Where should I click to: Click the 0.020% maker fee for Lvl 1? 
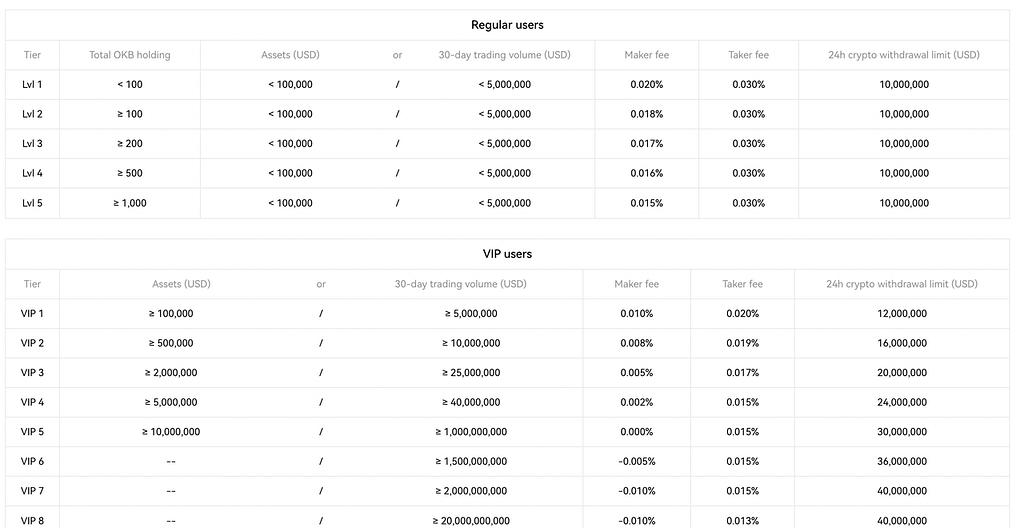point(646,85)
